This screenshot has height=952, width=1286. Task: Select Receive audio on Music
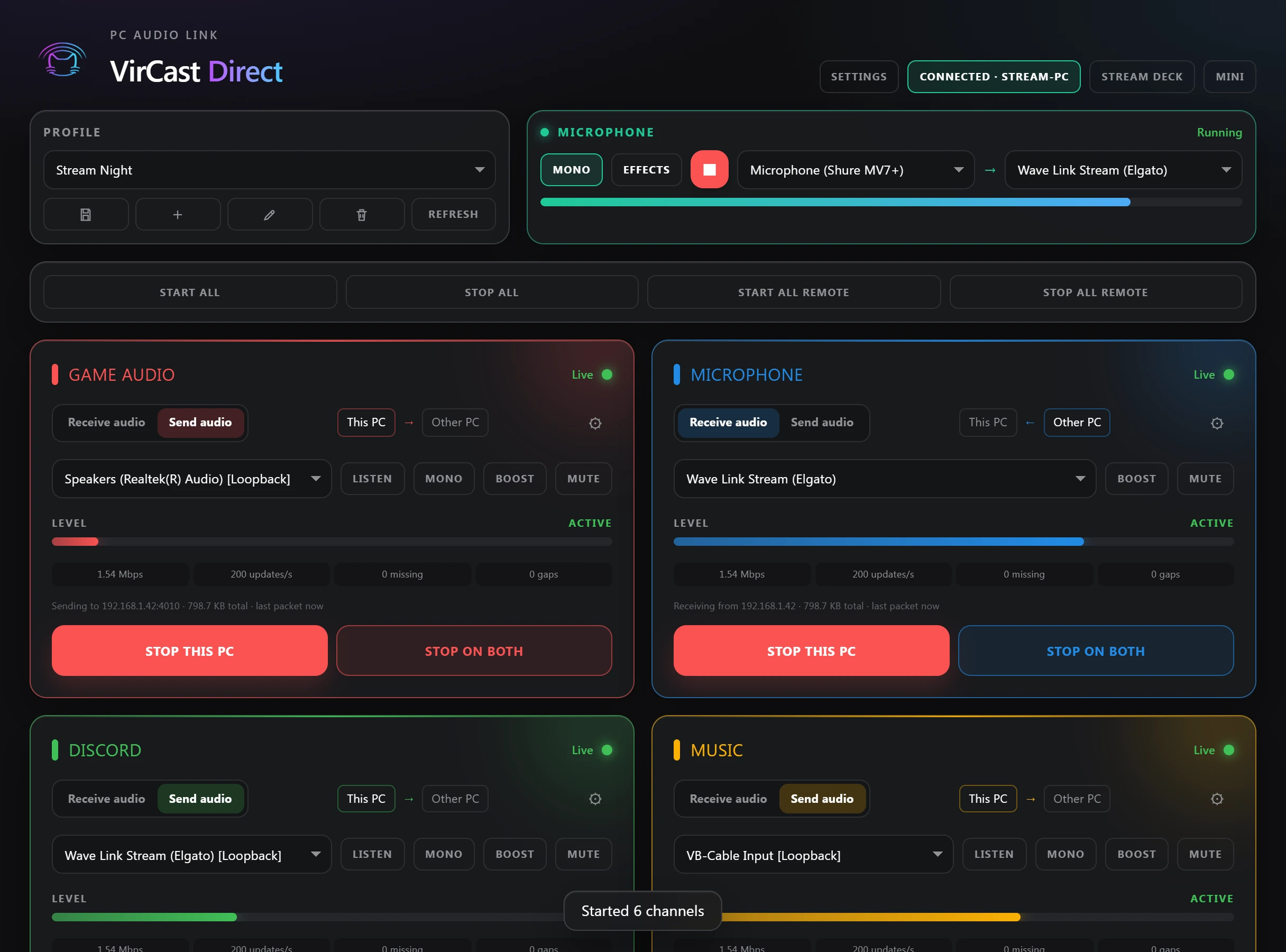tap(728, 799)
